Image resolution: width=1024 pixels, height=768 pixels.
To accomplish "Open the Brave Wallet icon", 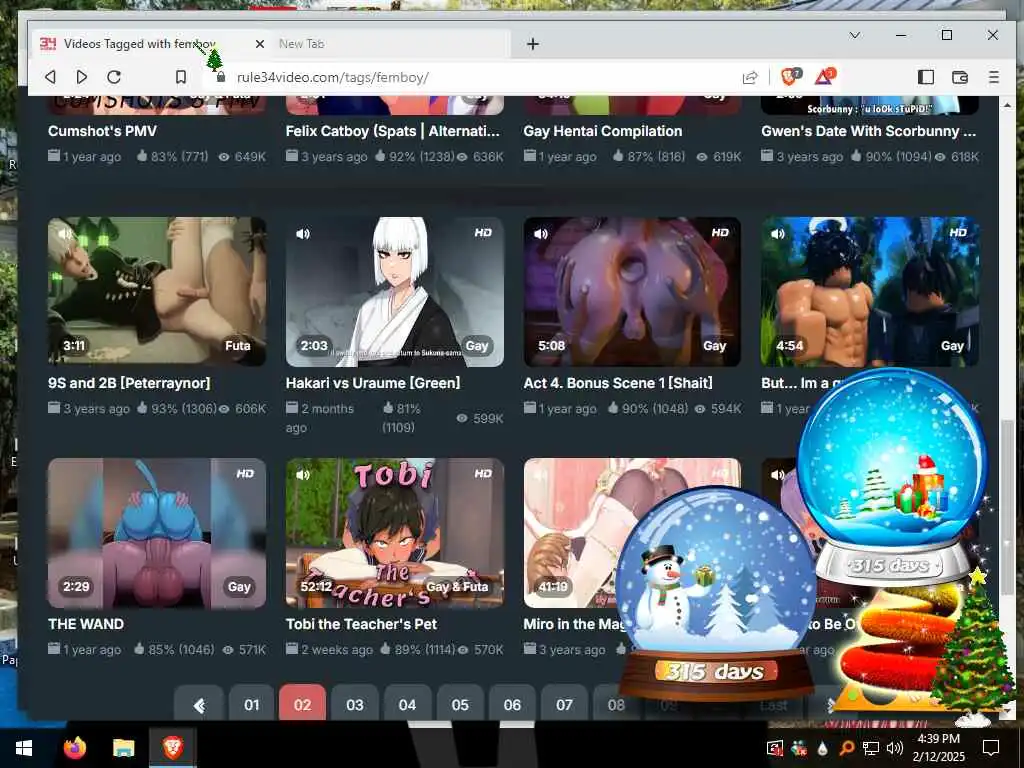I will pos(959,77).
